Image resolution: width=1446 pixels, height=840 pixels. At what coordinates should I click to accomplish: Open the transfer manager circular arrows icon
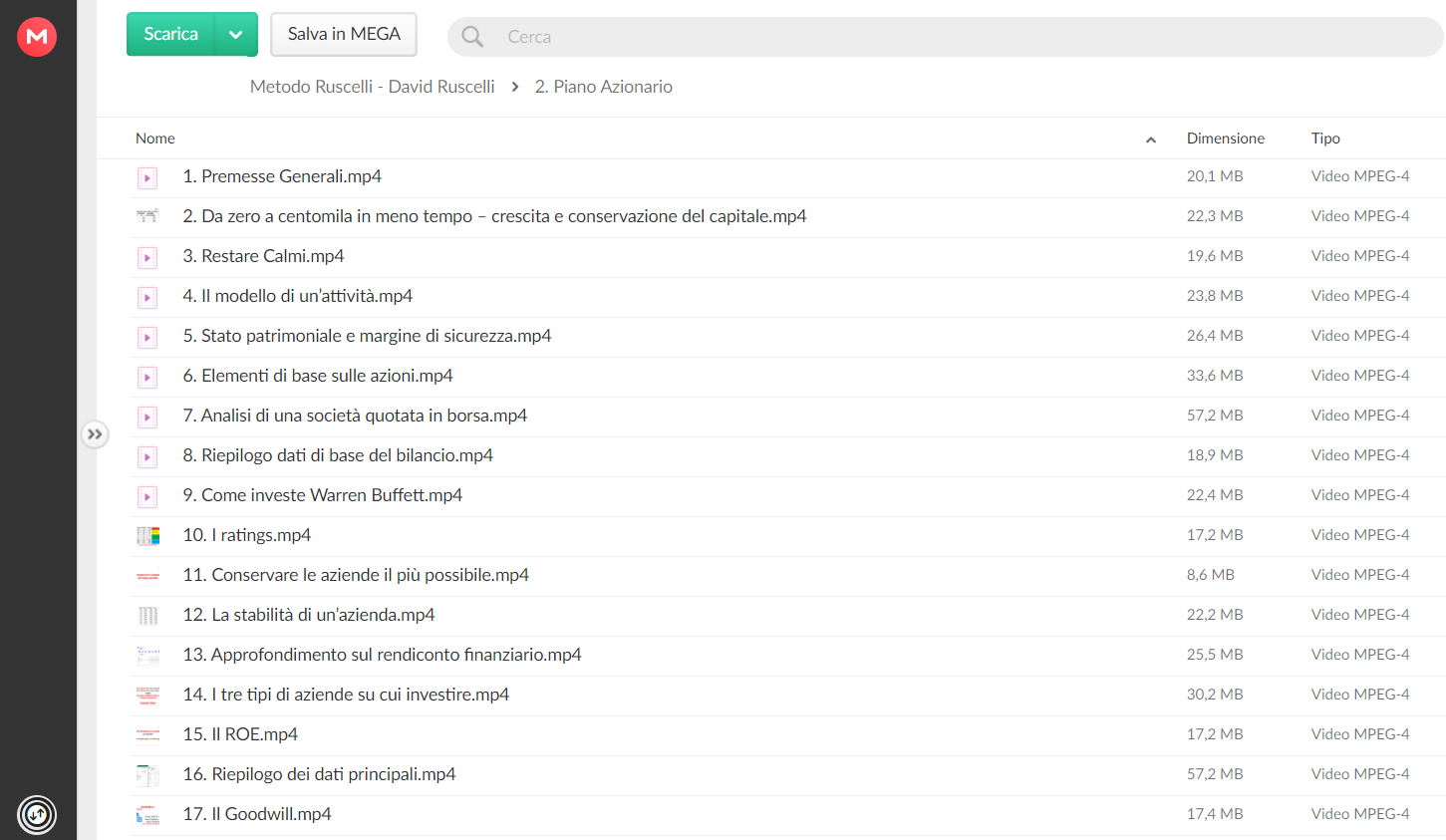click(x=37, y=815)
